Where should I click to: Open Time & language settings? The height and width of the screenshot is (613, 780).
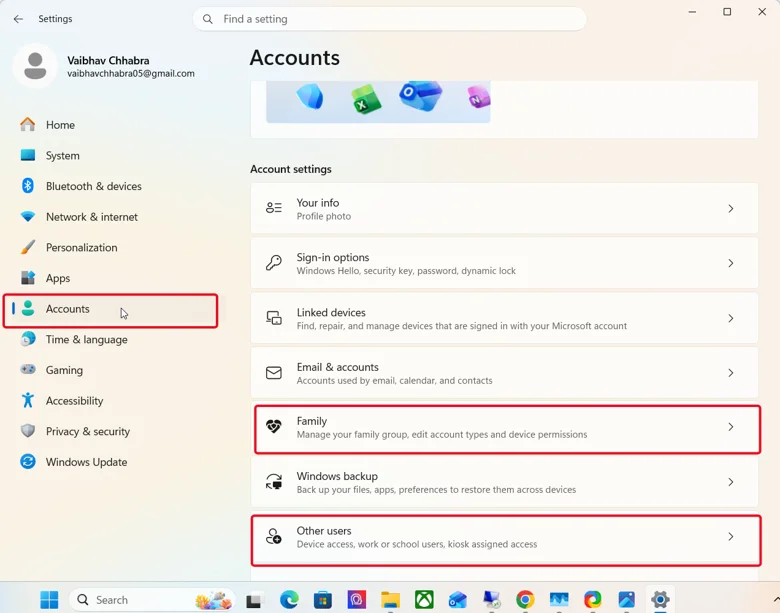(x=113, y=340)
